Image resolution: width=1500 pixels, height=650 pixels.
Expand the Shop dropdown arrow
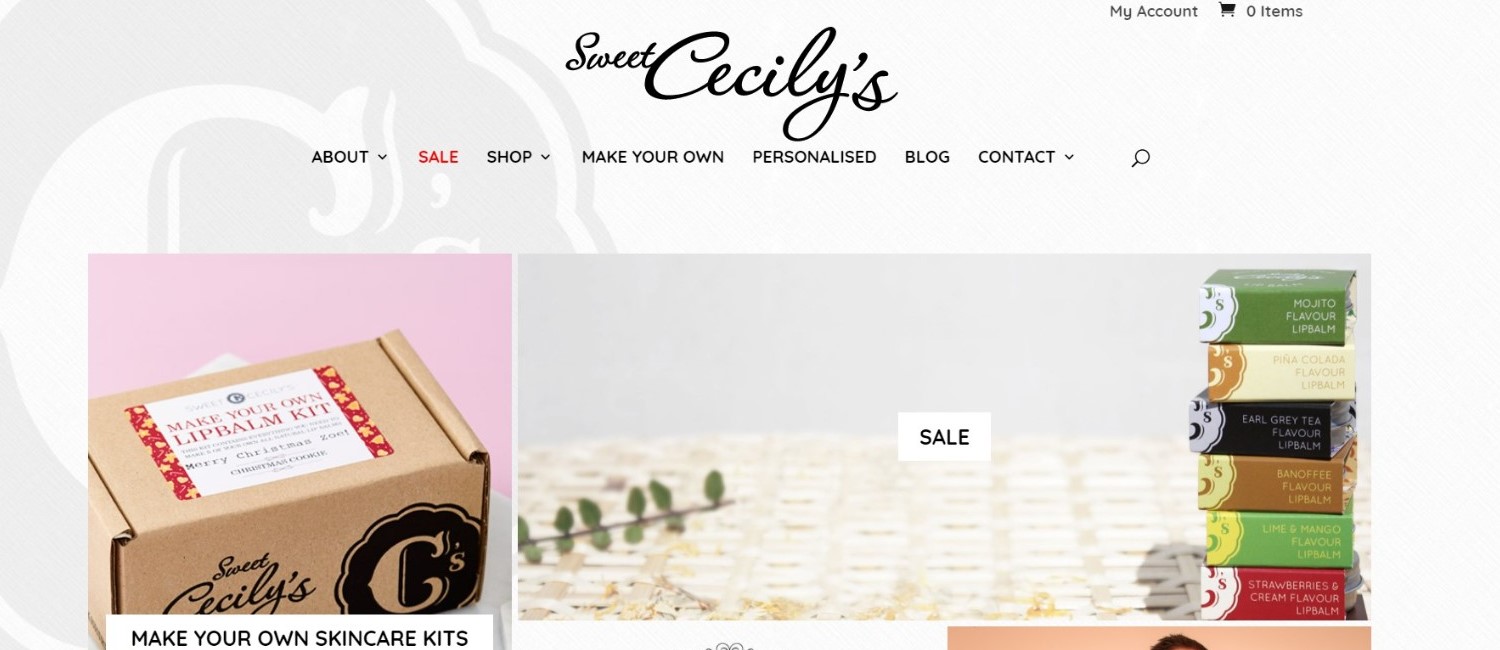(545, 157)
